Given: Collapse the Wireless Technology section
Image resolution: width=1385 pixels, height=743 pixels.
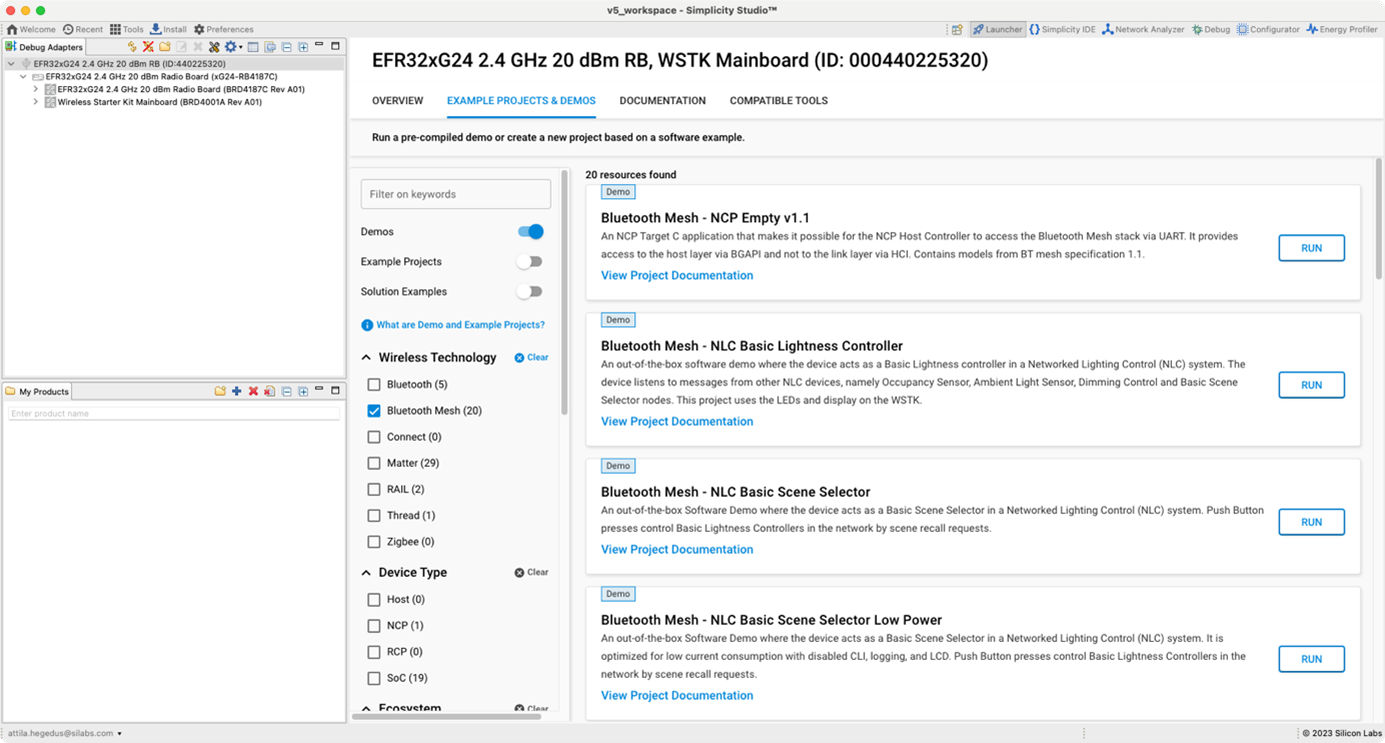Looking at the screenshot, I should (x=366, y=358).
